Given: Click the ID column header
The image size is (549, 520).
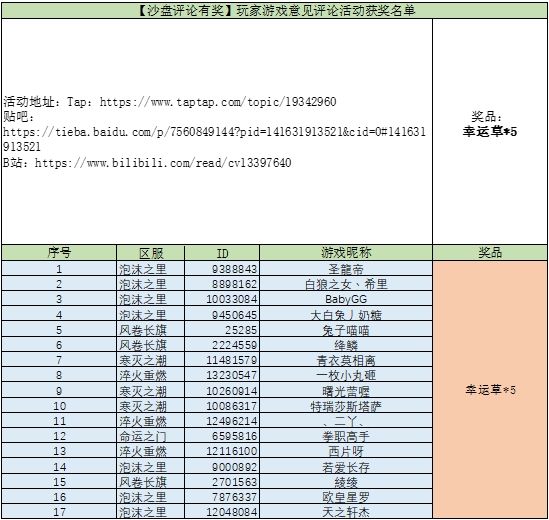Looking at the screenshot, I should coord(222,253).
